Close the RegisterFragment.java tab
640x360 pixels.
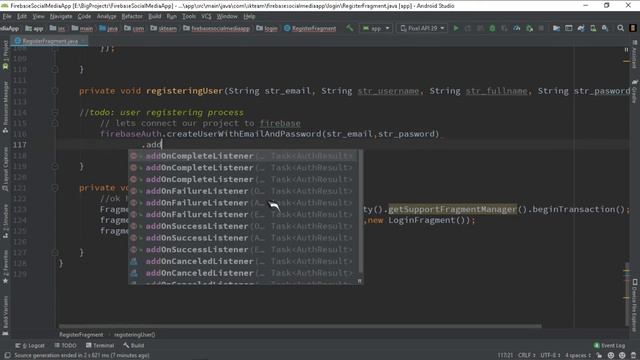pos(83,41)
